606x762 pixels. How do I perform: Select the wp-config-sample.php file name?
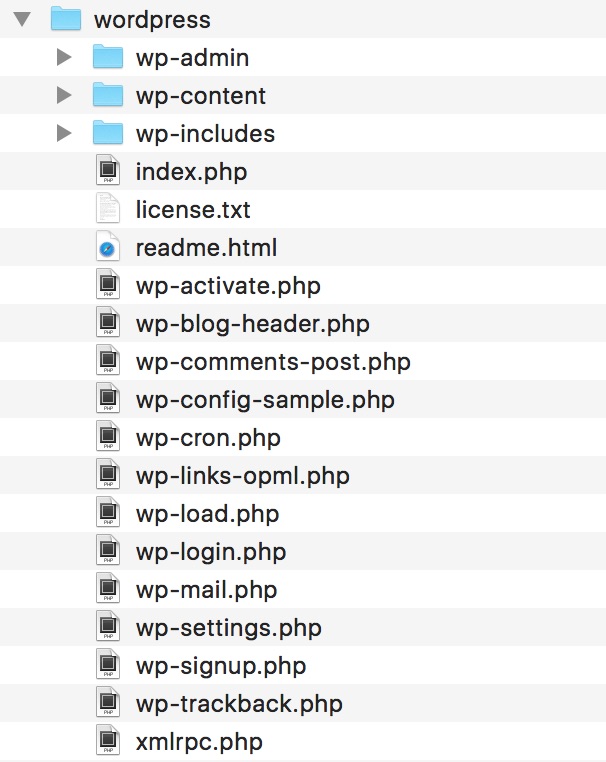click(x=265, y=400)
